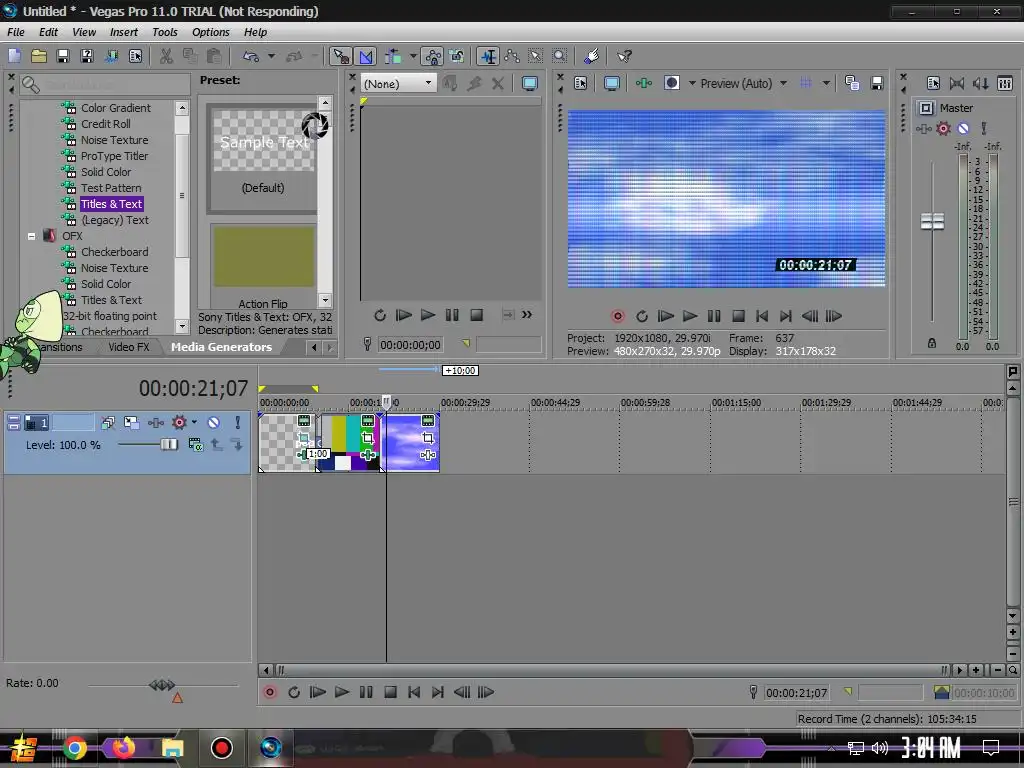1024x768 pixels.
Task: Solo video track 1
Action: click(x=238, y=423)
